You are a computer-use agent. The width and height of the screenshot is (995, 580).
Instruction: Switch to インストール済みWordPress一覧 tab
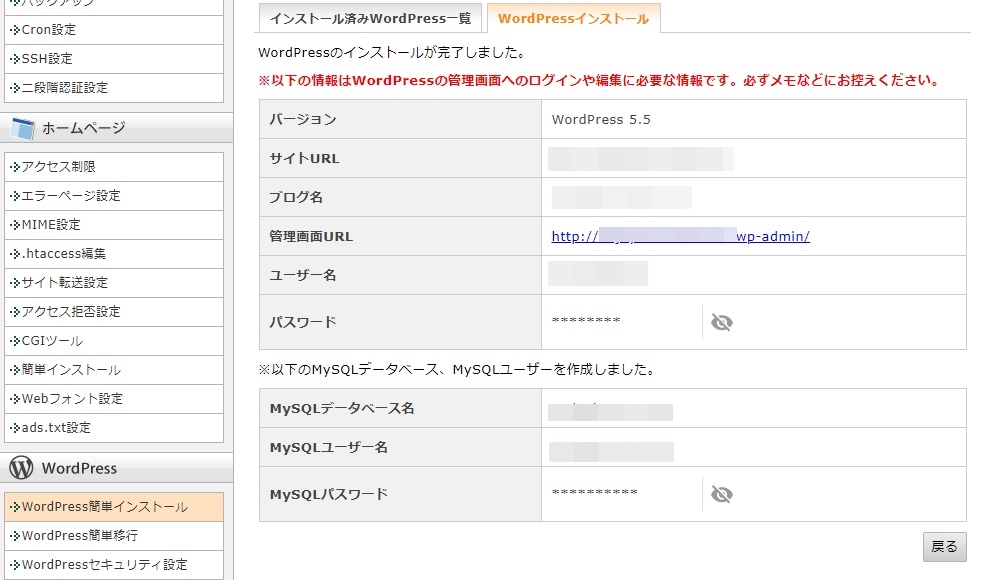point(370,19)
